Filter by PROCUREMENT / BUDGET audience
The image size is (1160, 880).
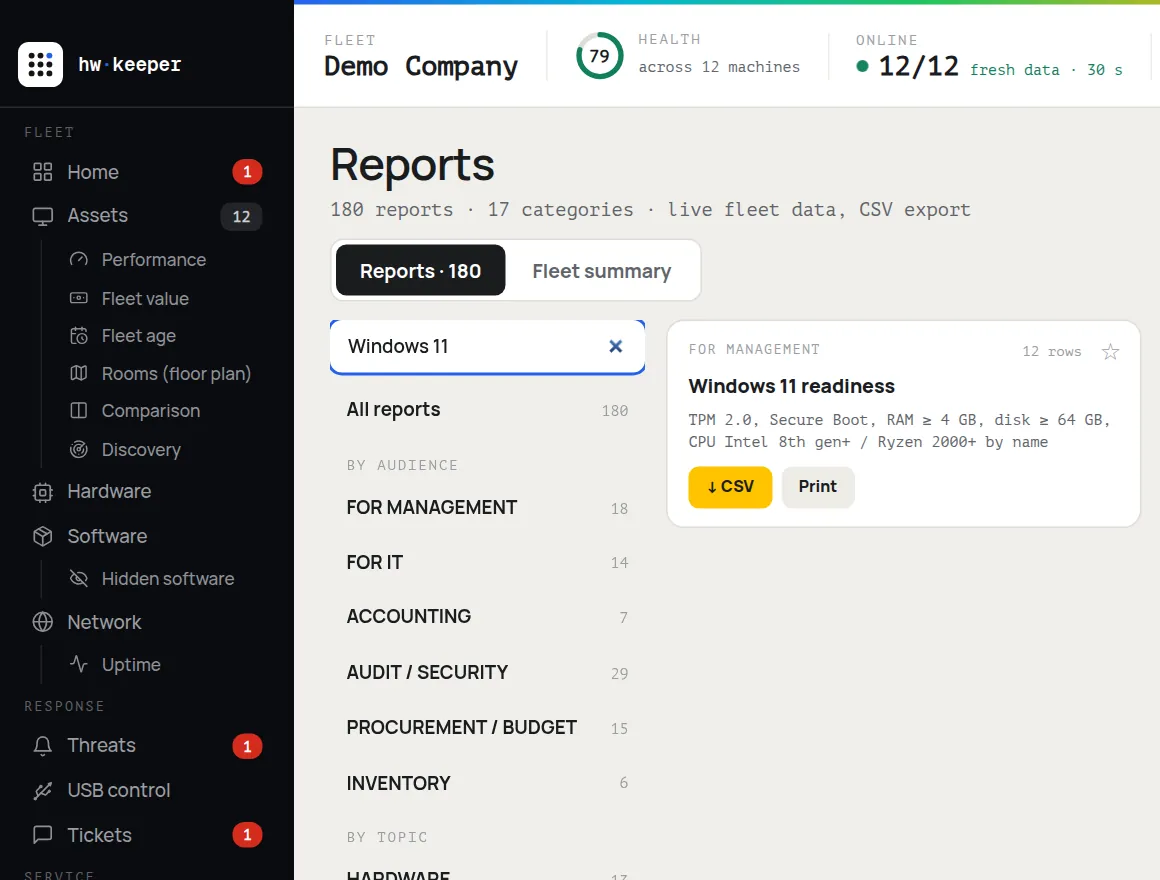coord(487,728)
